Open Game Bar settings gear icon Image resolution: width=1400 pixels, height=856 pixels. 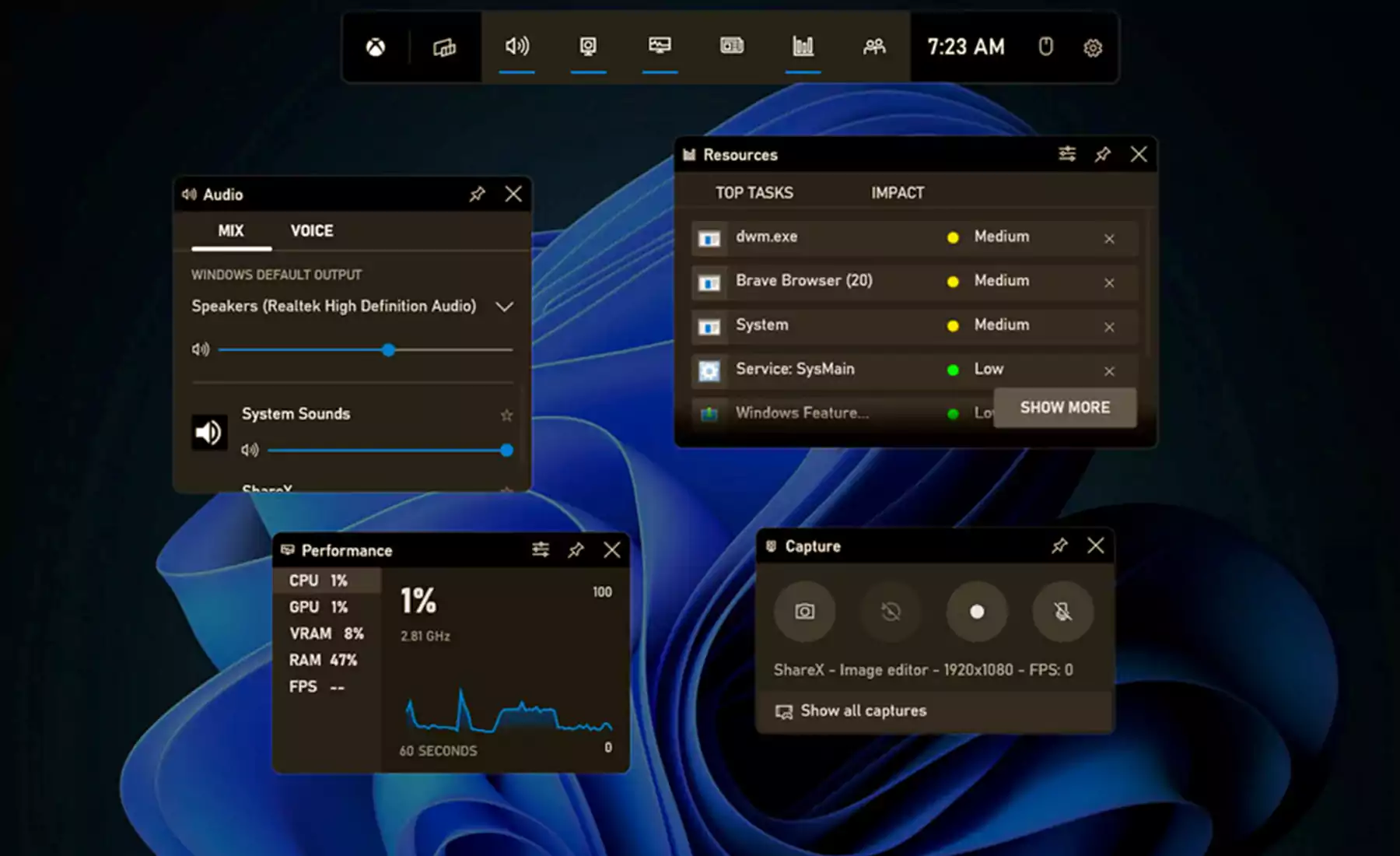[1093, 47]
